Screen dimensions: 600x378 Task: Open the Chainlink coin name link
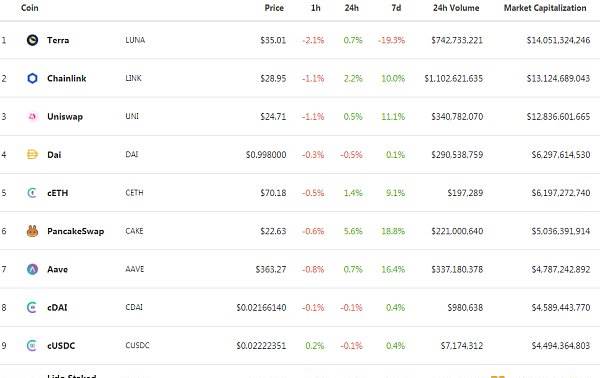click(x=67, y=78)
